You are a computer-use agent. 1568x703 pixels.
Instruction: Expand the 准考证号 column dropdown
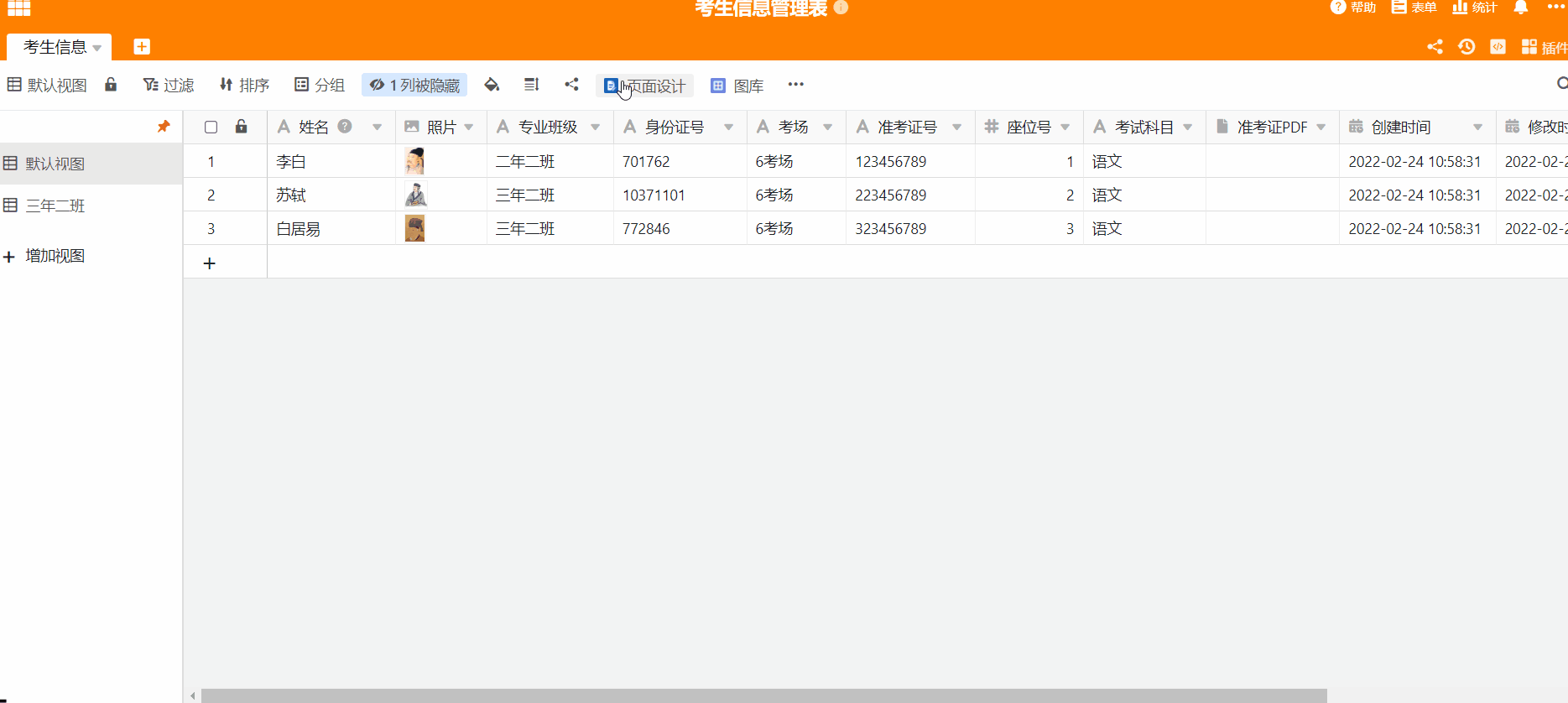tap(957, 128)
